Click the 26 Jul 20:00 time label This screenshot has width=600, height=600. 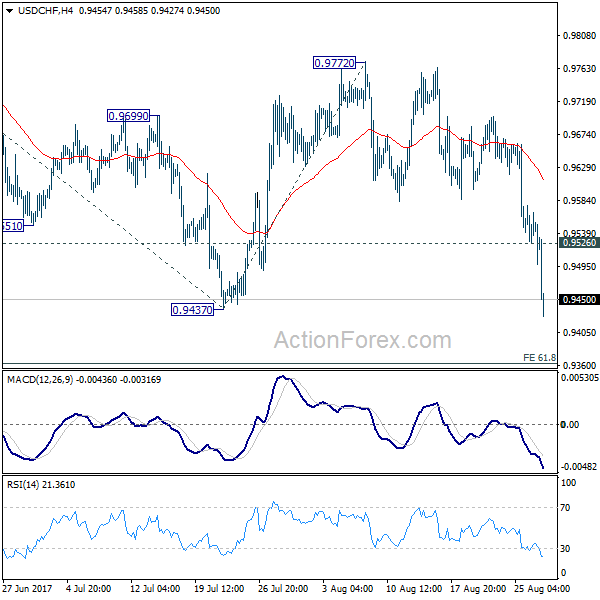[283, 588]
